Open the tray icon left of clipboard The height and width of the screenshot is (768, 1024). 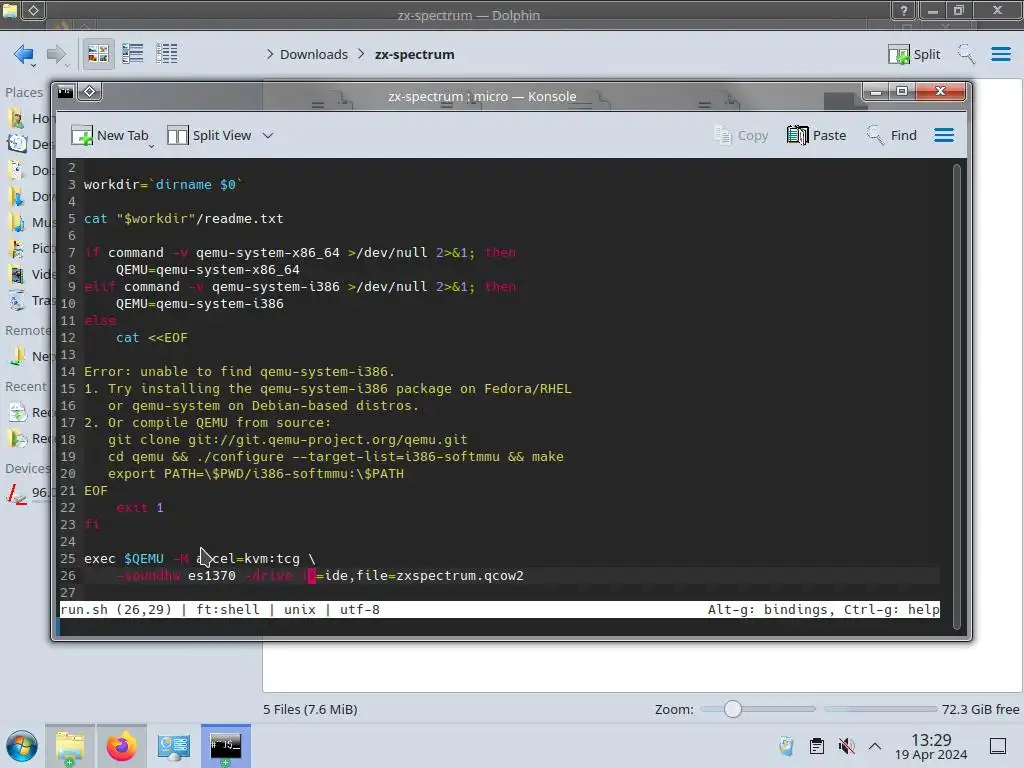786,746
